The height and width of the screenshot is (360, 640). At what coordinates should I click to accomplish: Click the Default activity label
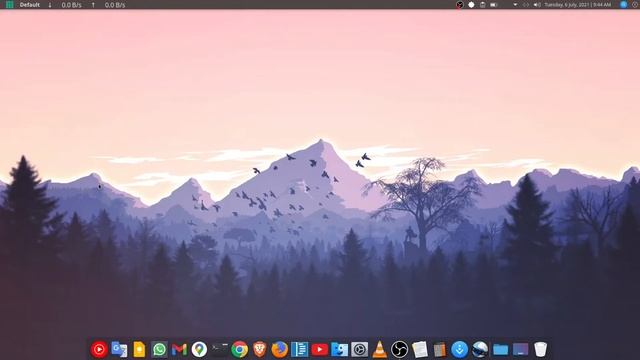point(30,5)
